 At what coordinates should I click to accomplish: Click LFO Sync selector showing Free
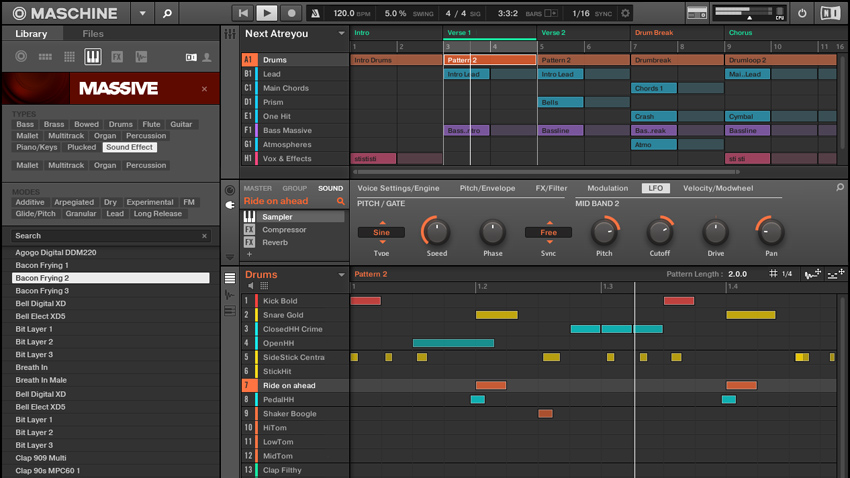click(x=548, y=232)
